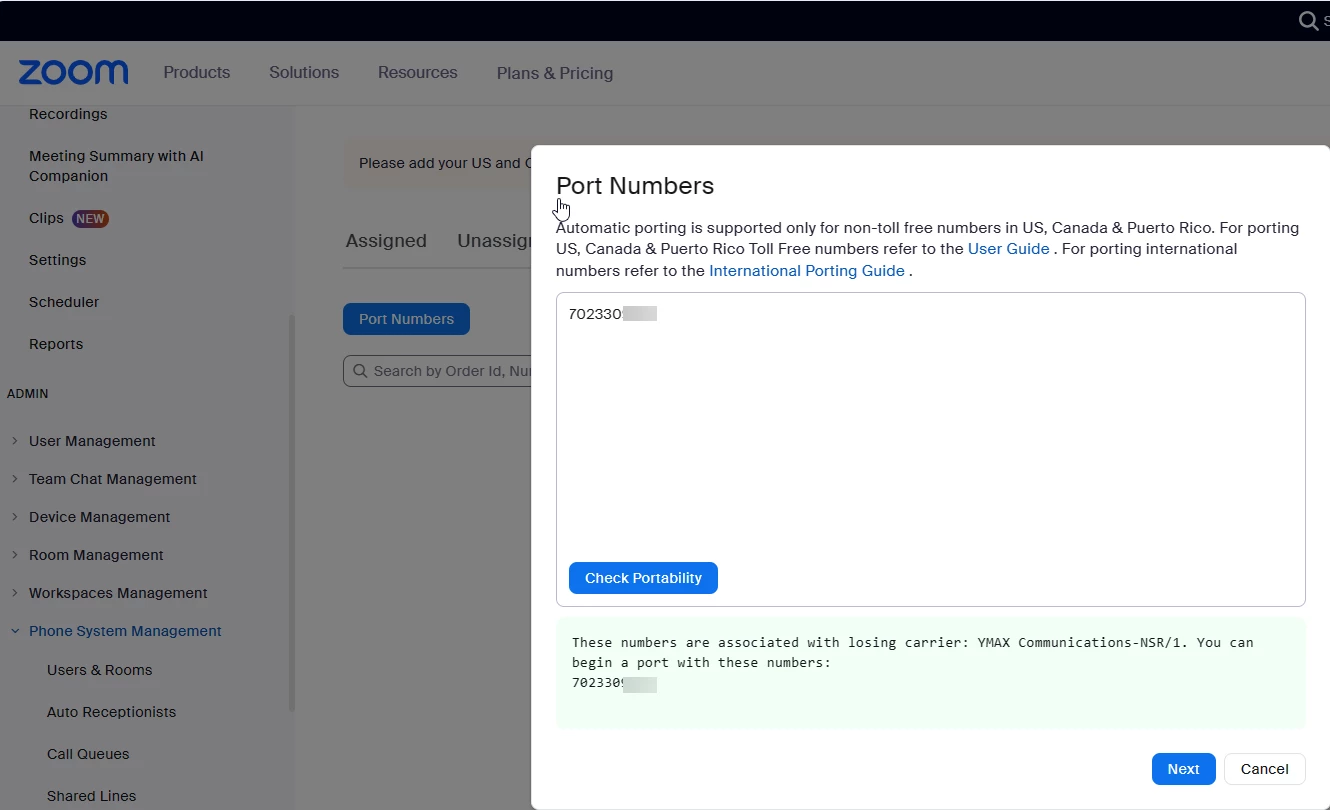Open Scheduler in sidebar

point(64,302)
